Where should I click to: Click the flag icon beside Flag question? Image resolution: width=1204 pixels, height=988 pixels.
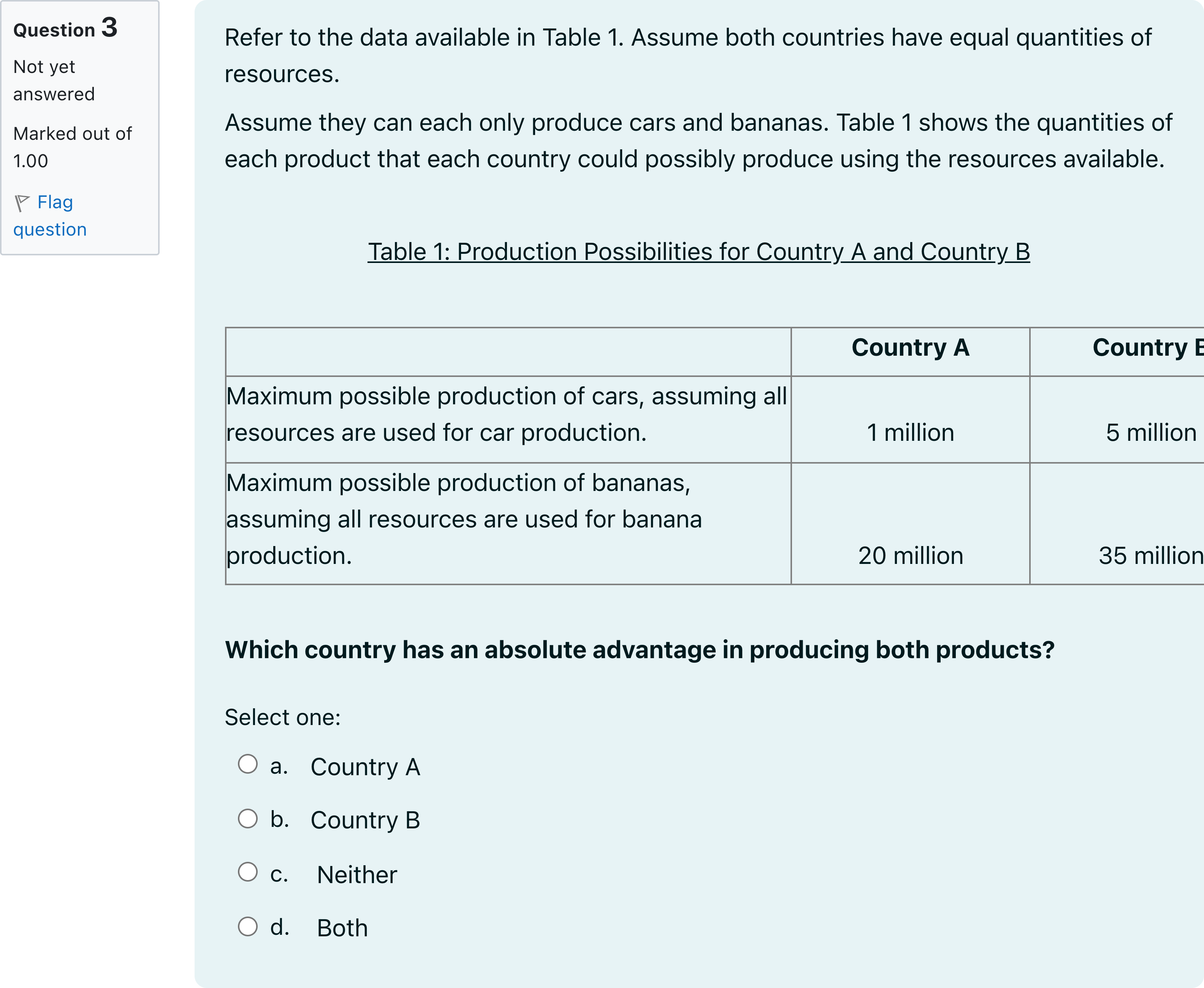pyautogui.click(x=22, y=203)
